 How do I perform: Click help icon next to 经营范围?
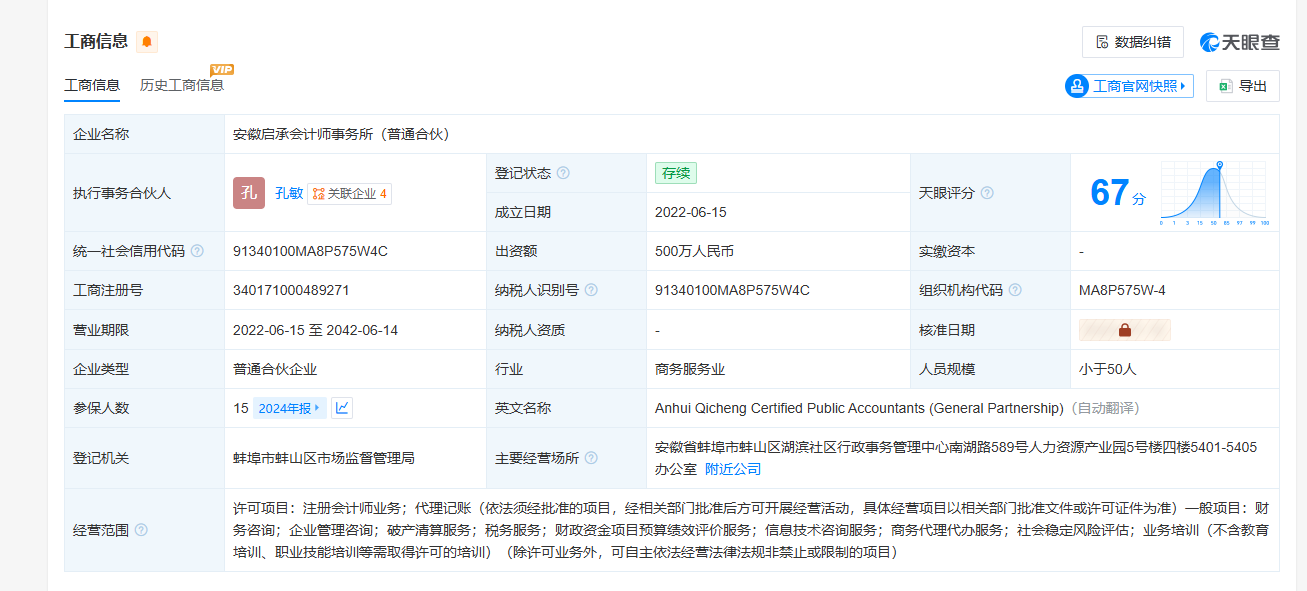point(141,530)
